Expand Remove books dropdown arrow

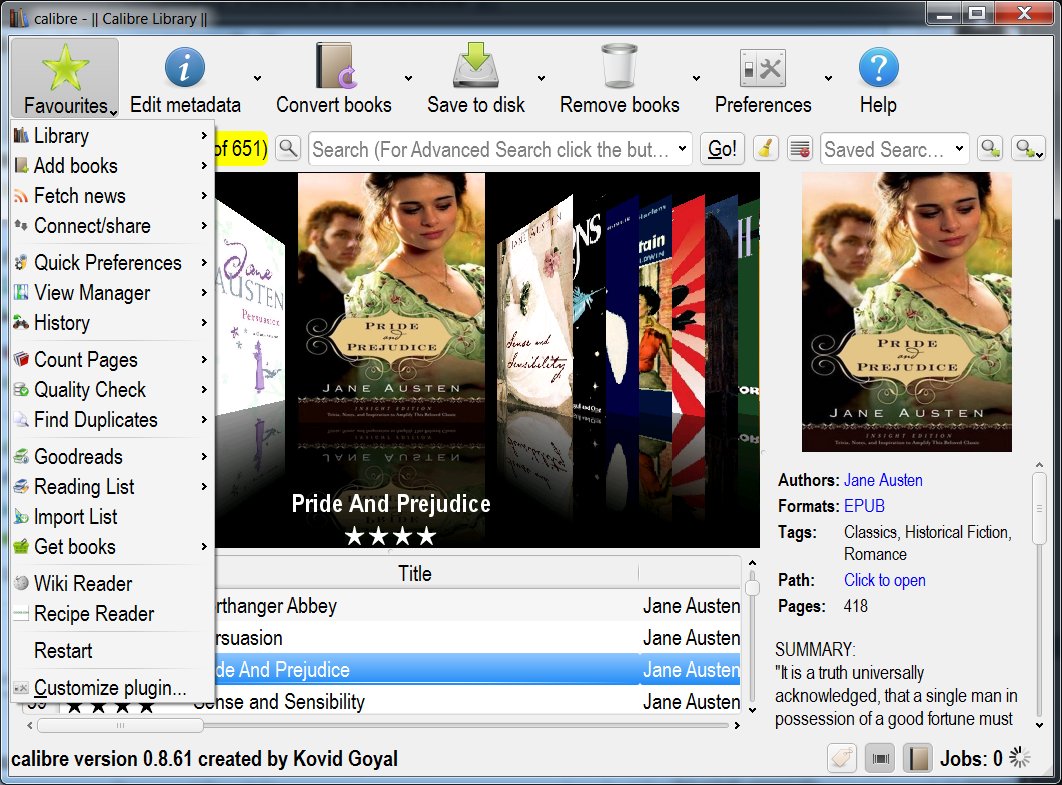[x=696, y=79]
